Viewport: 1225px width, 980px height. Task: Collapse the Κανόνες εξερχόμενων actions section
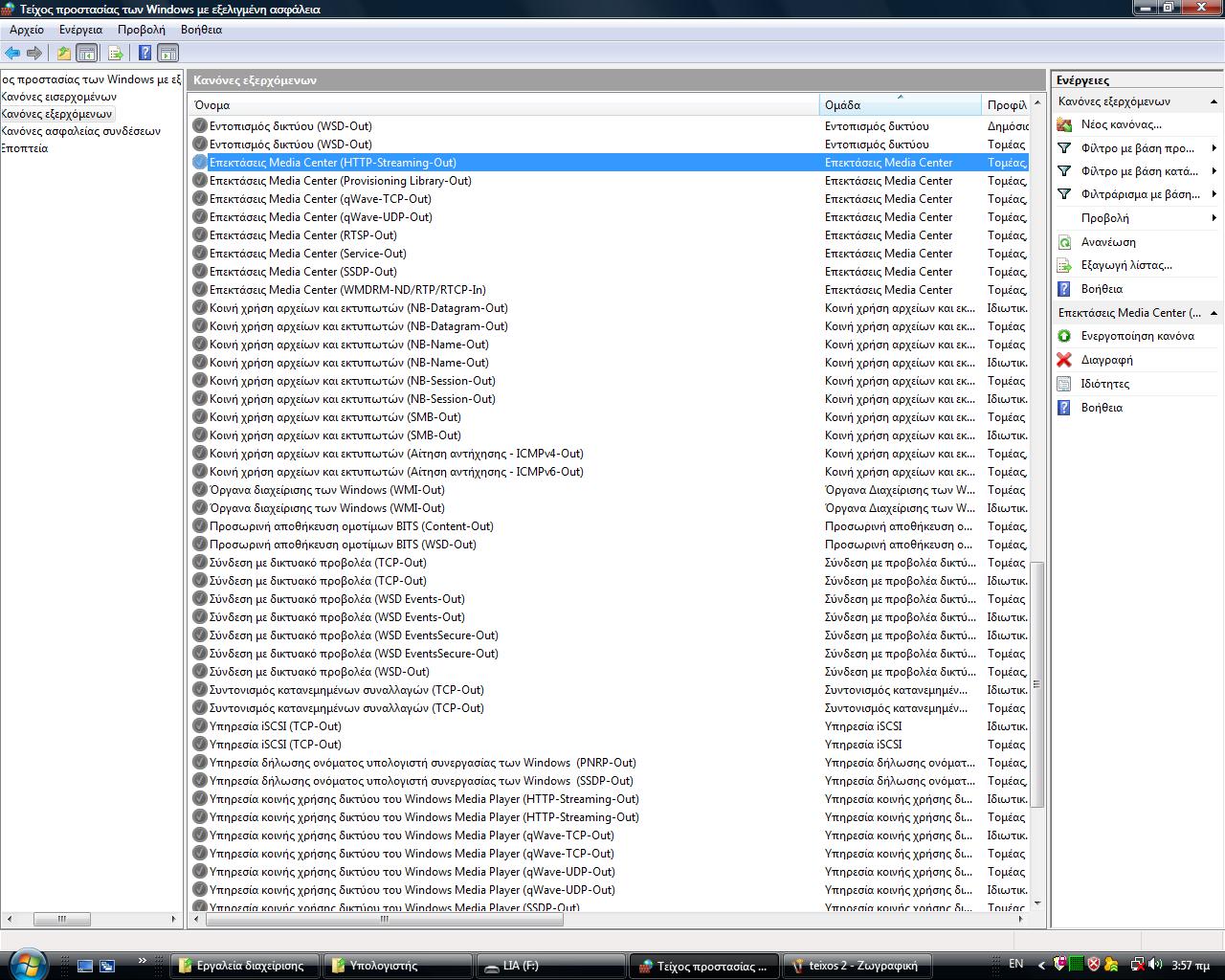pyautogui.click(x=1214, y=101)
